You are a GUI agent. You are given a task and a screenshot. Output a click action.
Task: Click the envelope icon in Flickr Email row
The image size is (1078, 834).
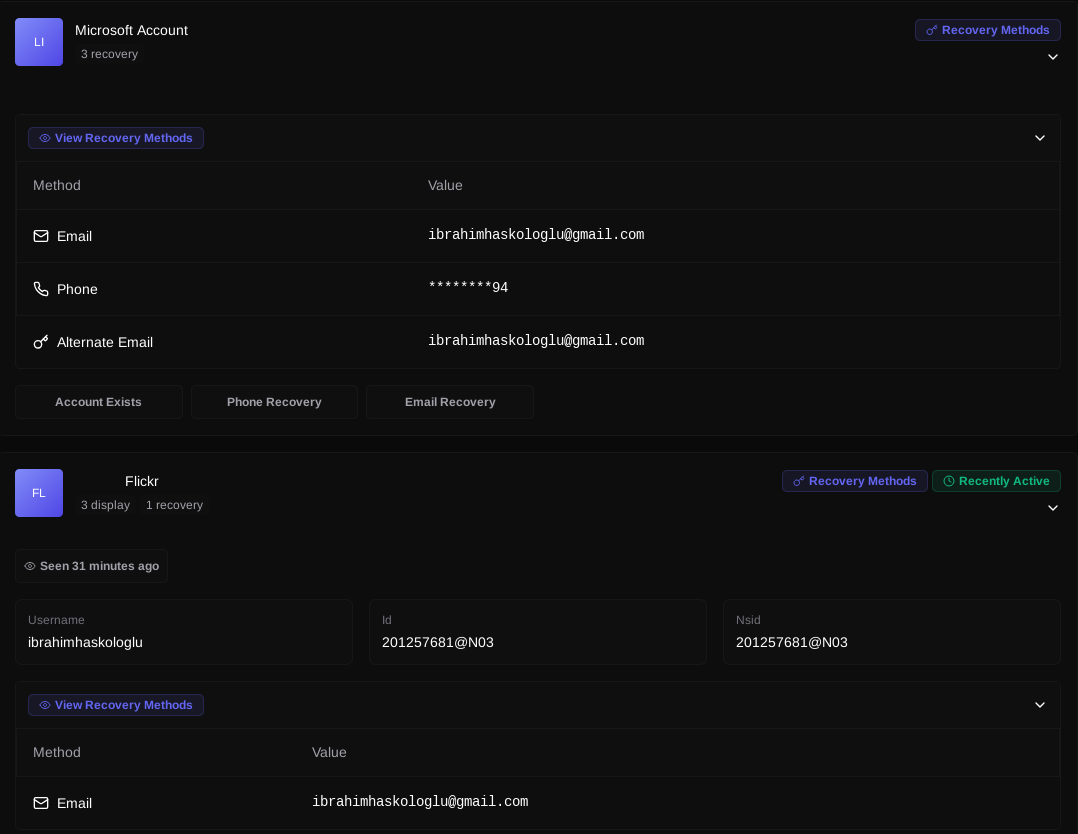click(x=41, y=803)
